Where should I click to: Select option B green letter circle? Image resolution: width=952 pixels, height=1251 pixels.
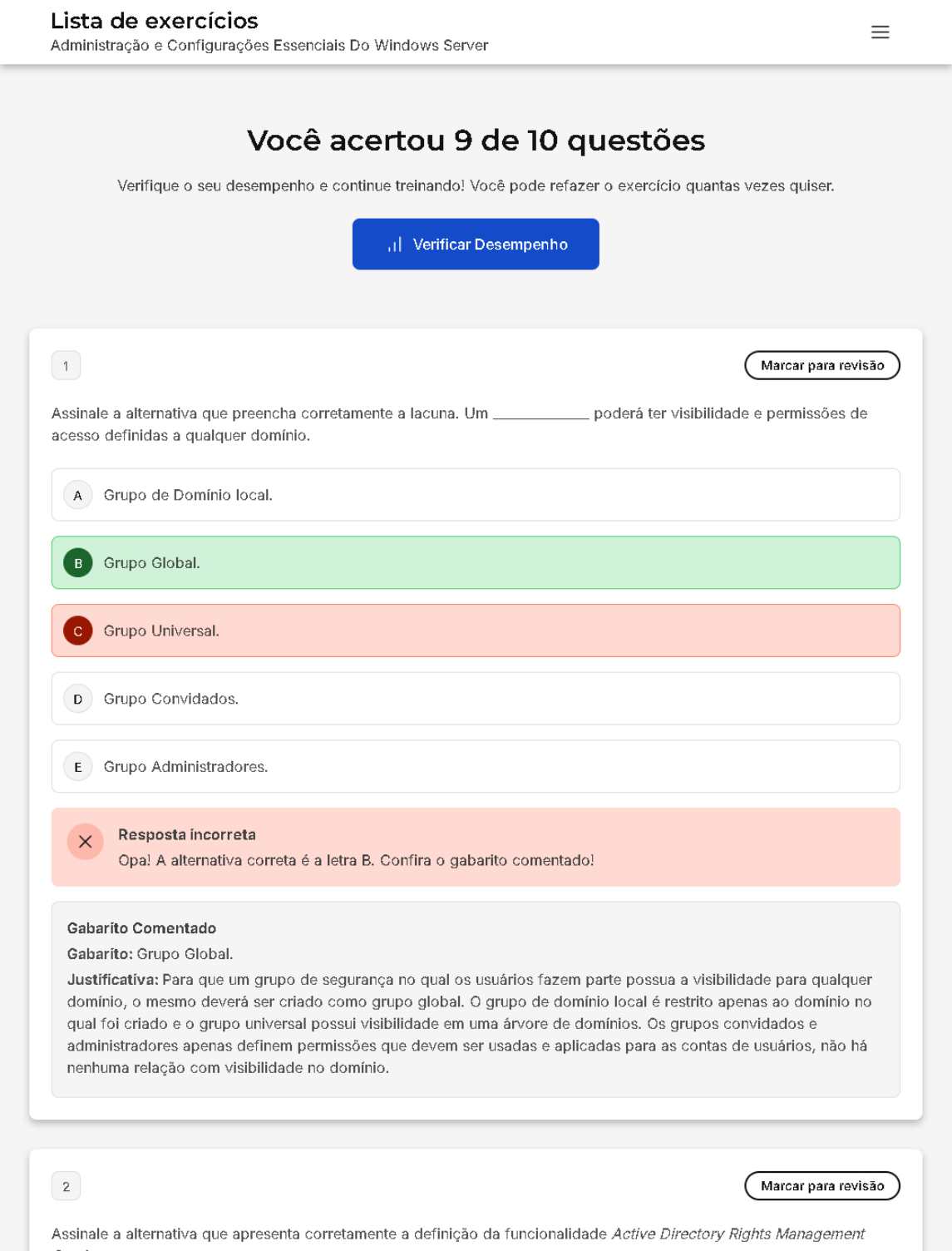(x=78, y=563)
